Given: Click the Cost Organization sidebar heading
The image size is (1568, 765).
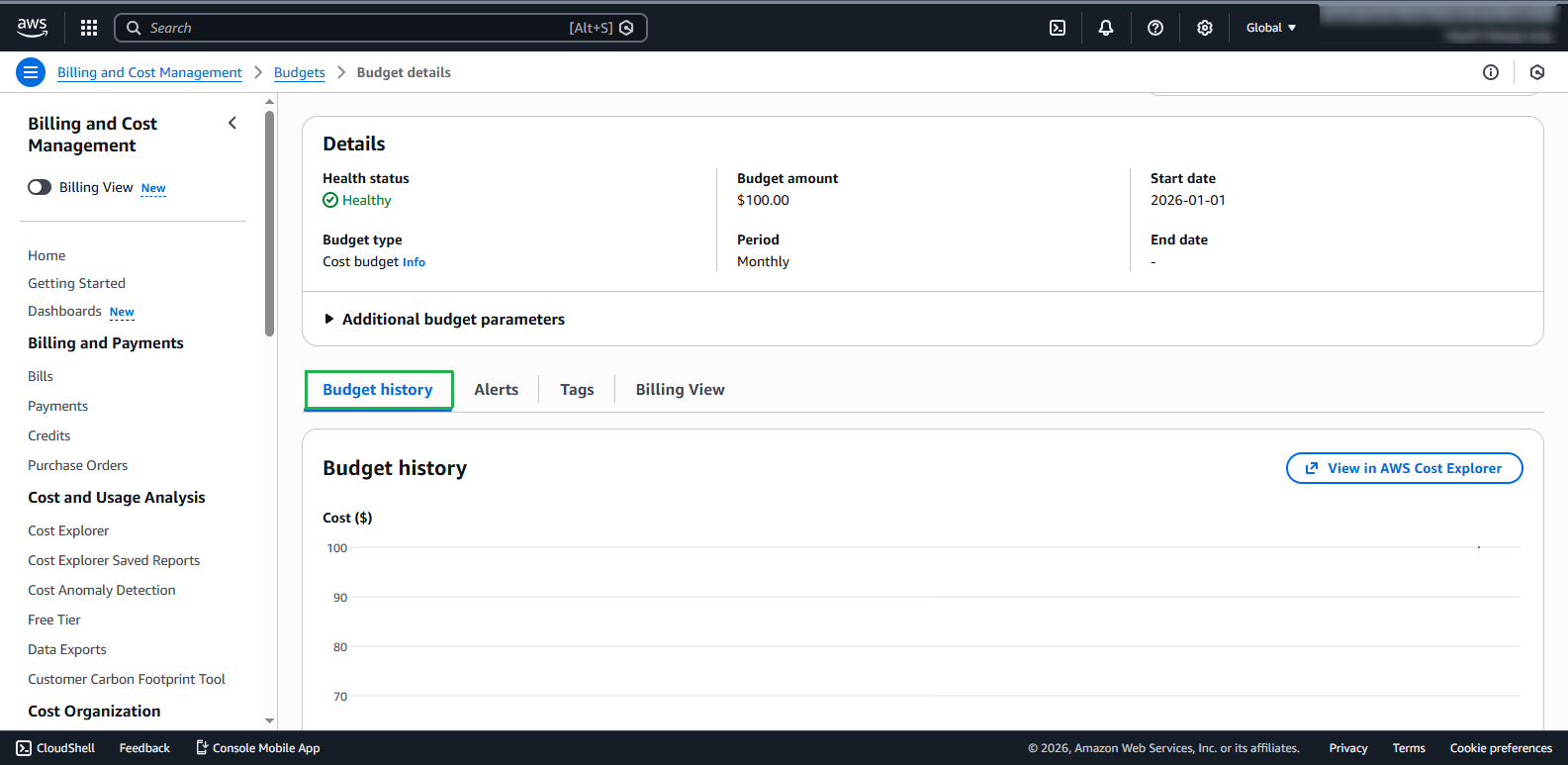Looking at the screenshot, I should (x=94, y=711).
